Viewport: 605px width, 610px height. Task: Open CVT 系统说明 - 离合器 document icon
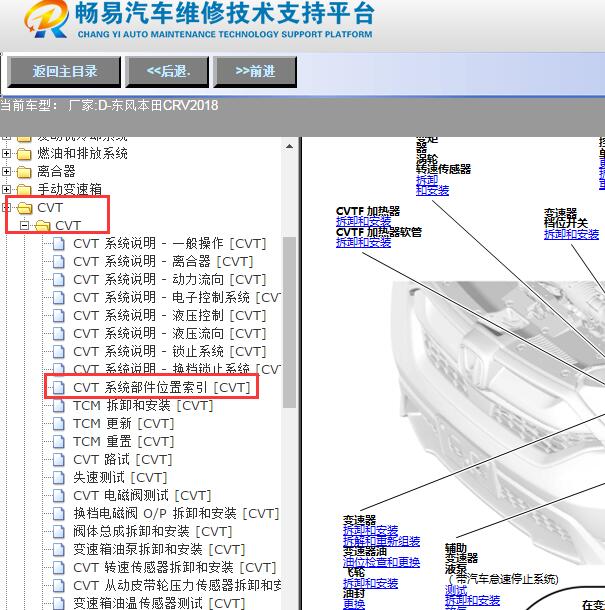59,262
